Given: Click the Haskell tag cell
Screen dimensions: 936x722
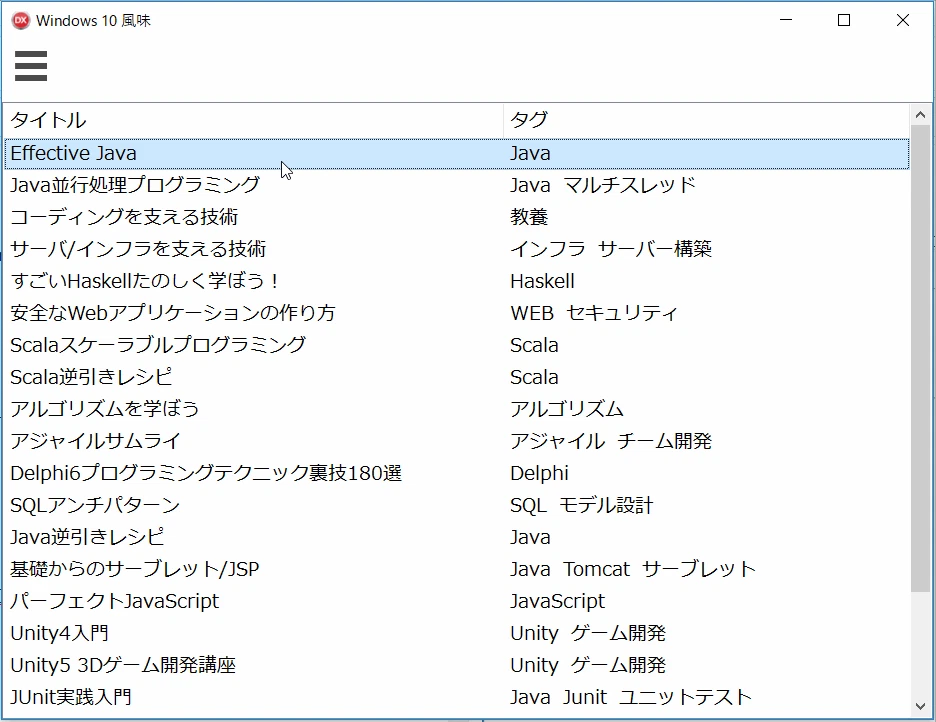Looking at the screenshot, I should (x=542, y=281).
